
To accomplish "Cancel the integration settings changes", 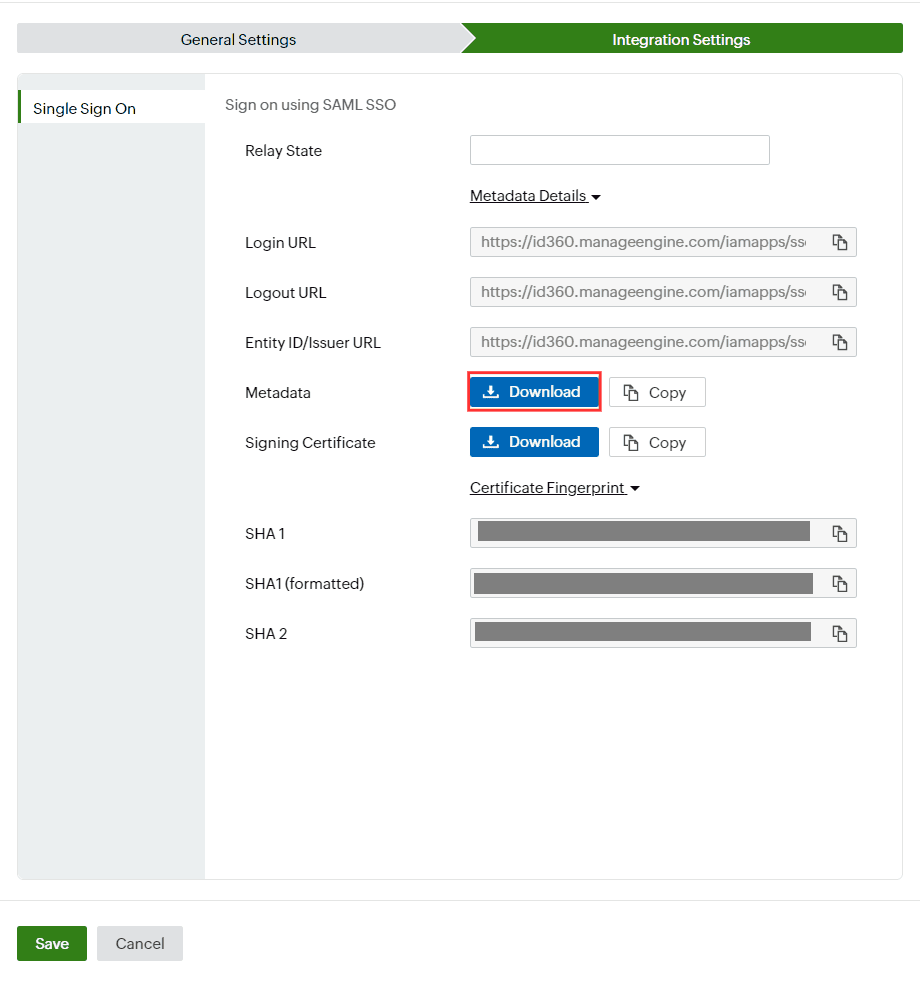I will click(x=139, y=942).
